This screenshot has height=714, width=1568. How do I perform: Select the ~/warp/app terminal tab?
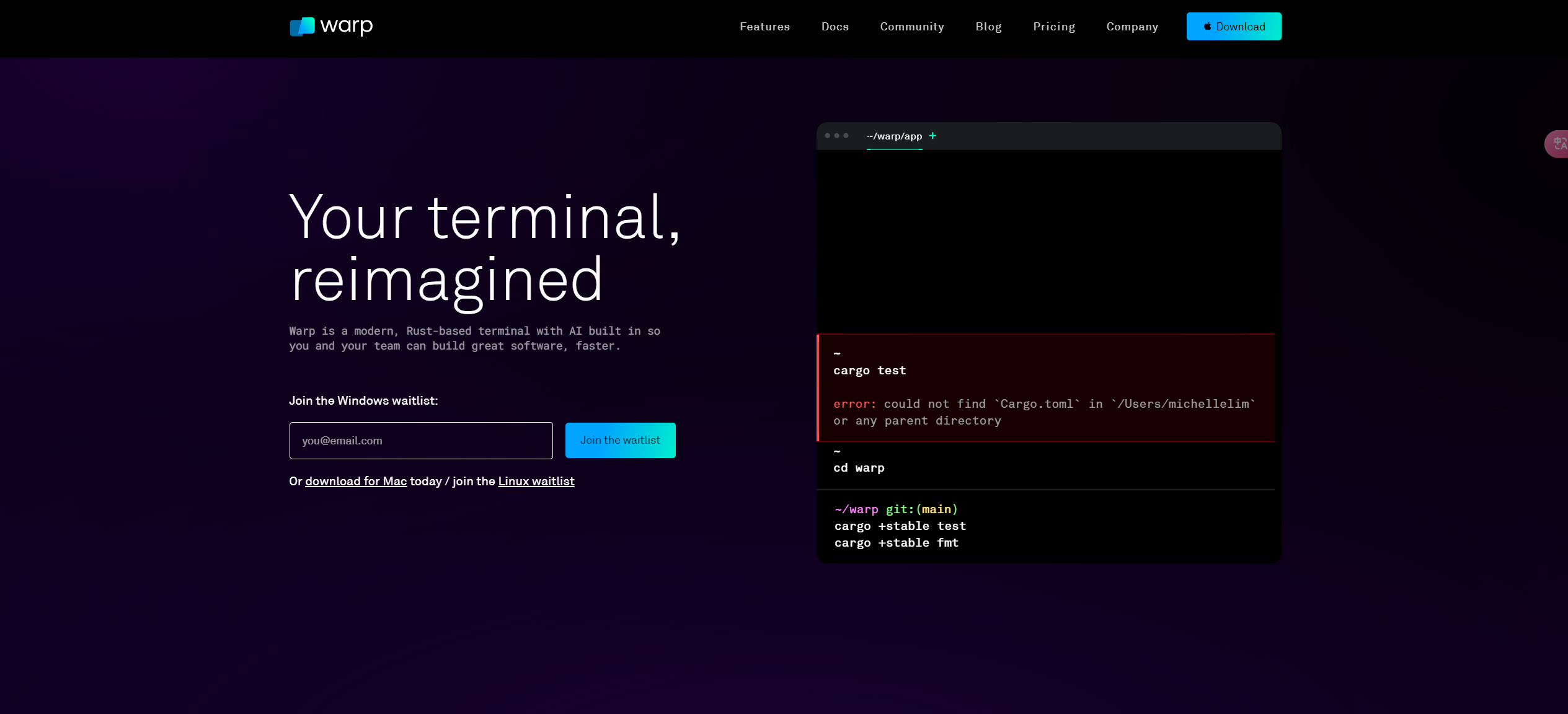pos(894,136)
